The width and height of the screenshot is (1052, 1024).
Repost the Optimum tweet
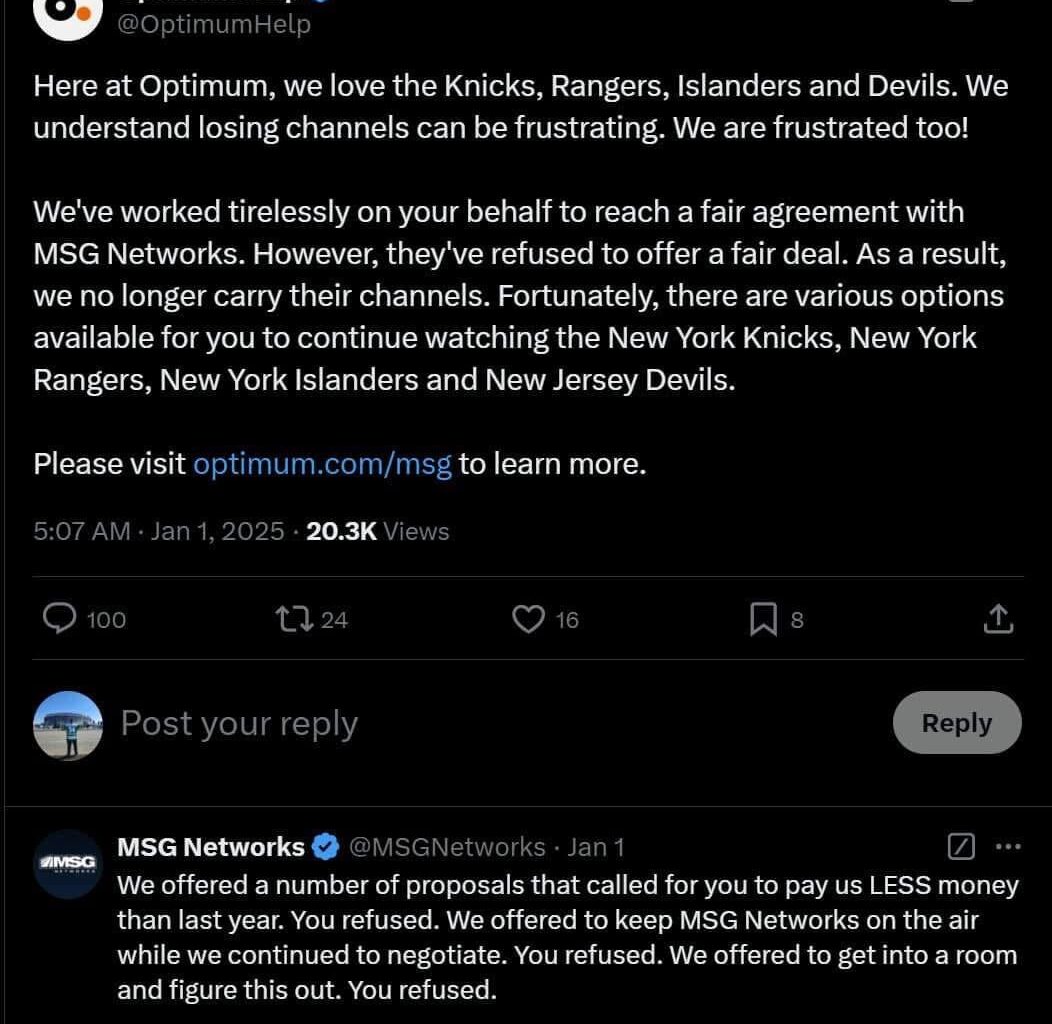pyautogui.click(x=293, y=619)
